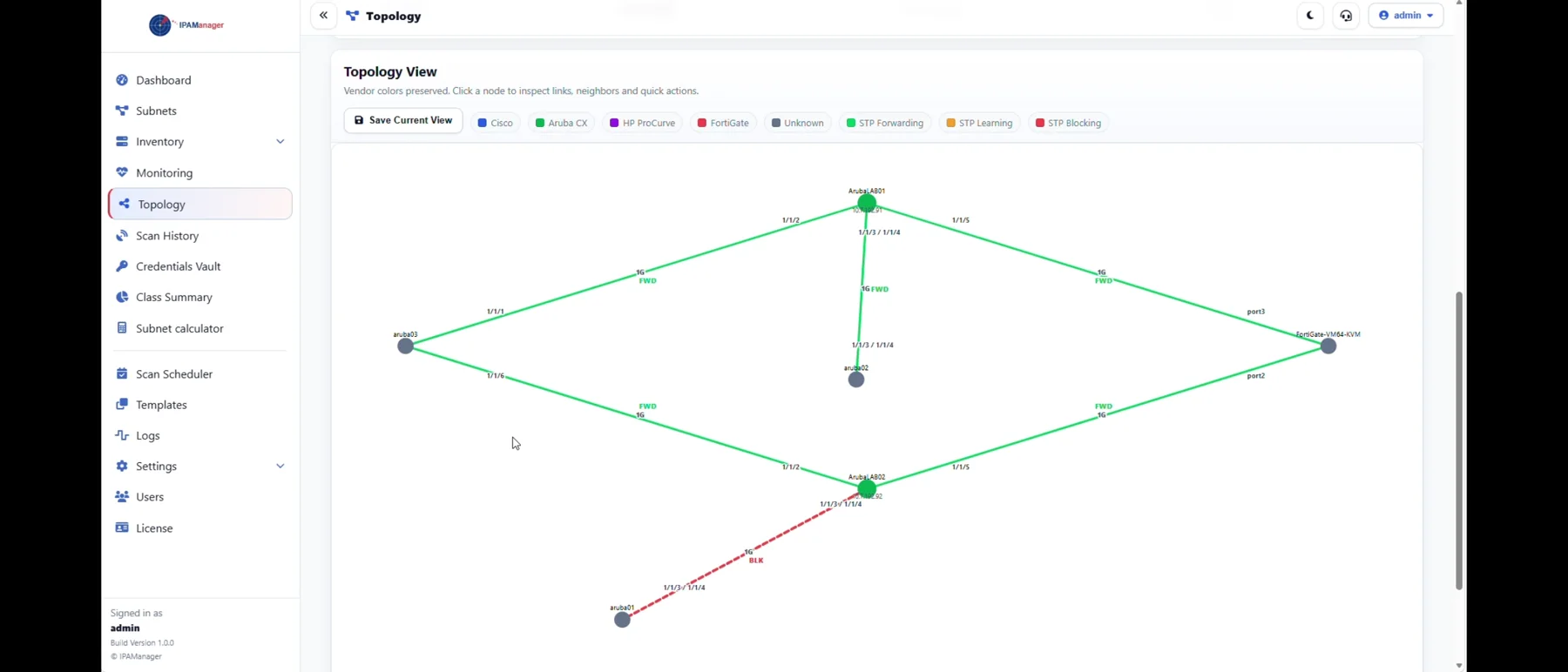The height and width of the screenshot is (672, 1568).
Task: Click the STP Blocking legend chip
Action: [x=1068, y=123]
